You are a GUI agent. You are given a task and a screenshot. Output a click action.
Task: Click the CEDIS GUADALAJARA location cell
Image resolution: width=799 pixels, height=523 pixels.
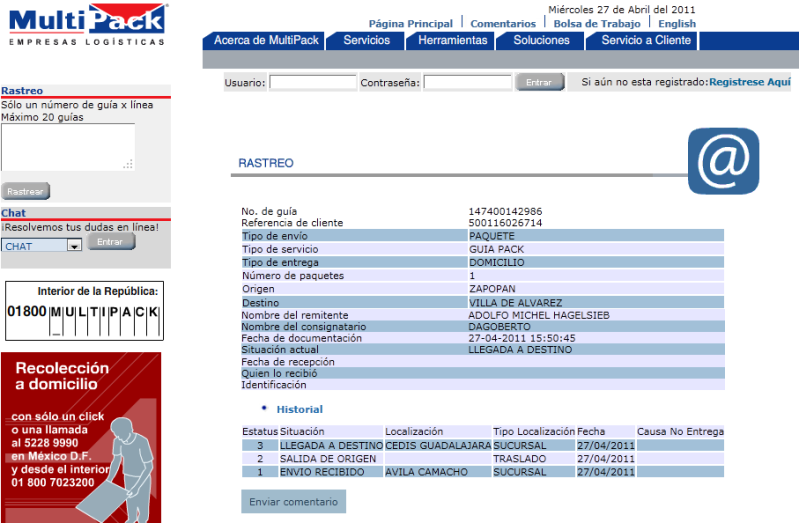(438, 446)
